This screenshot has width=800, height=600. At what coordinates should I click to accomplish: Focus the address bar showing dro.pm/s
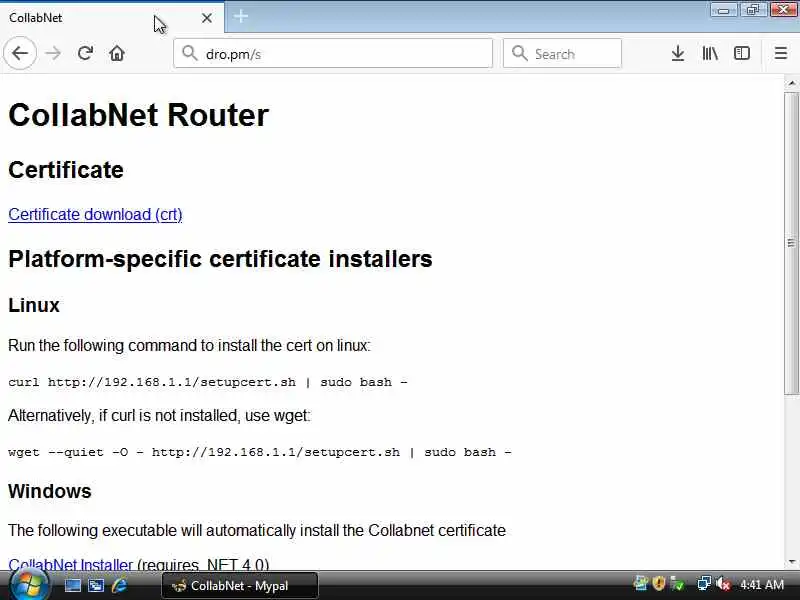(333, 53)
